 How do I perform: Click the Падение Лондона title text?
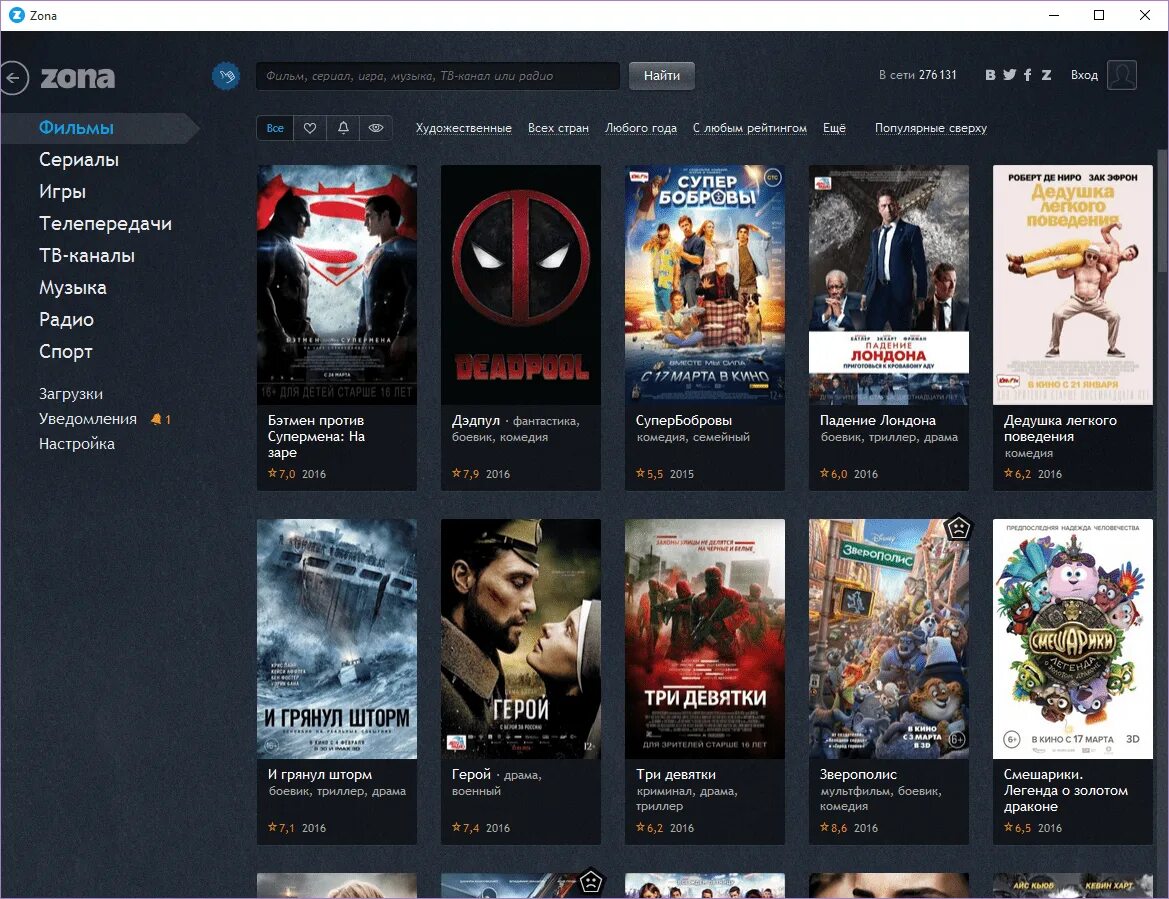pos(877,420)
